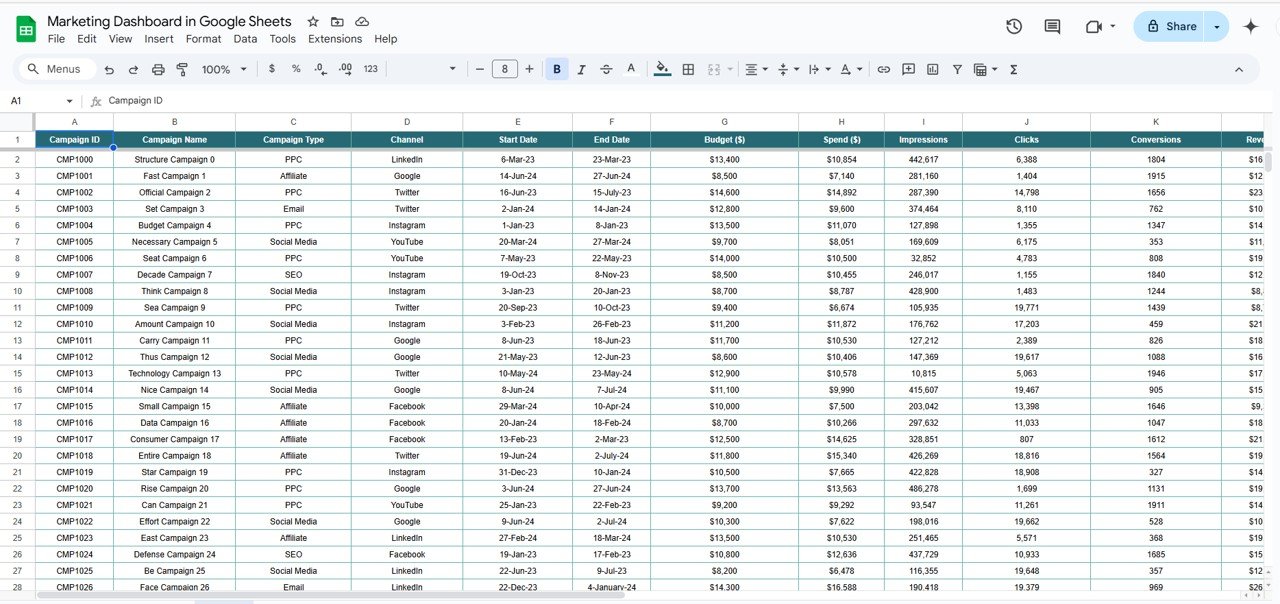Open the Data menu
The image size is (1280, 604).
(245, 39)
